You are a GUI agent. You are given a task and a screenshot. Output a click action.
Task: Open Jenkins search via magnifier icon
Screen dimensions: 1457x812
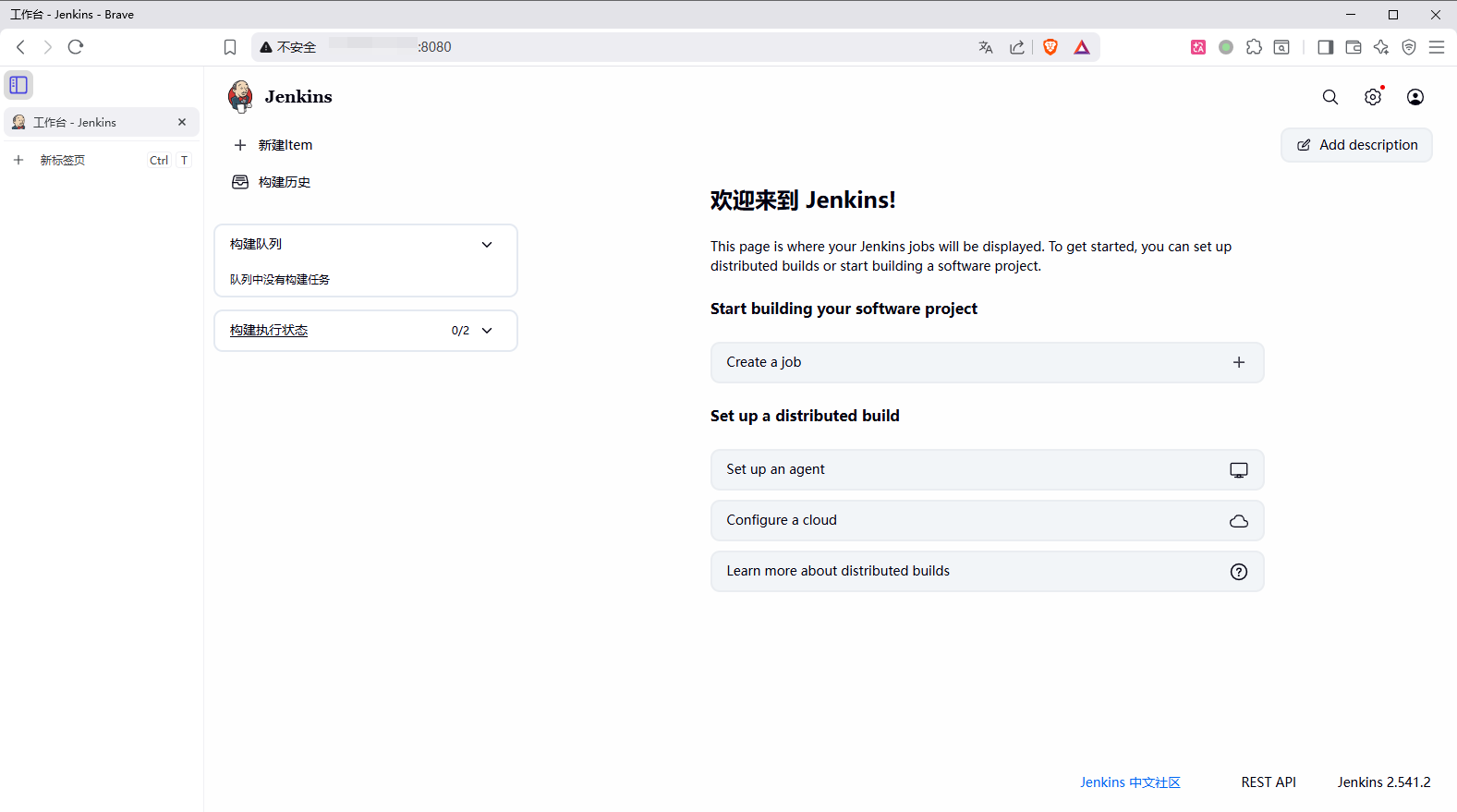(x=1330, y=97)
